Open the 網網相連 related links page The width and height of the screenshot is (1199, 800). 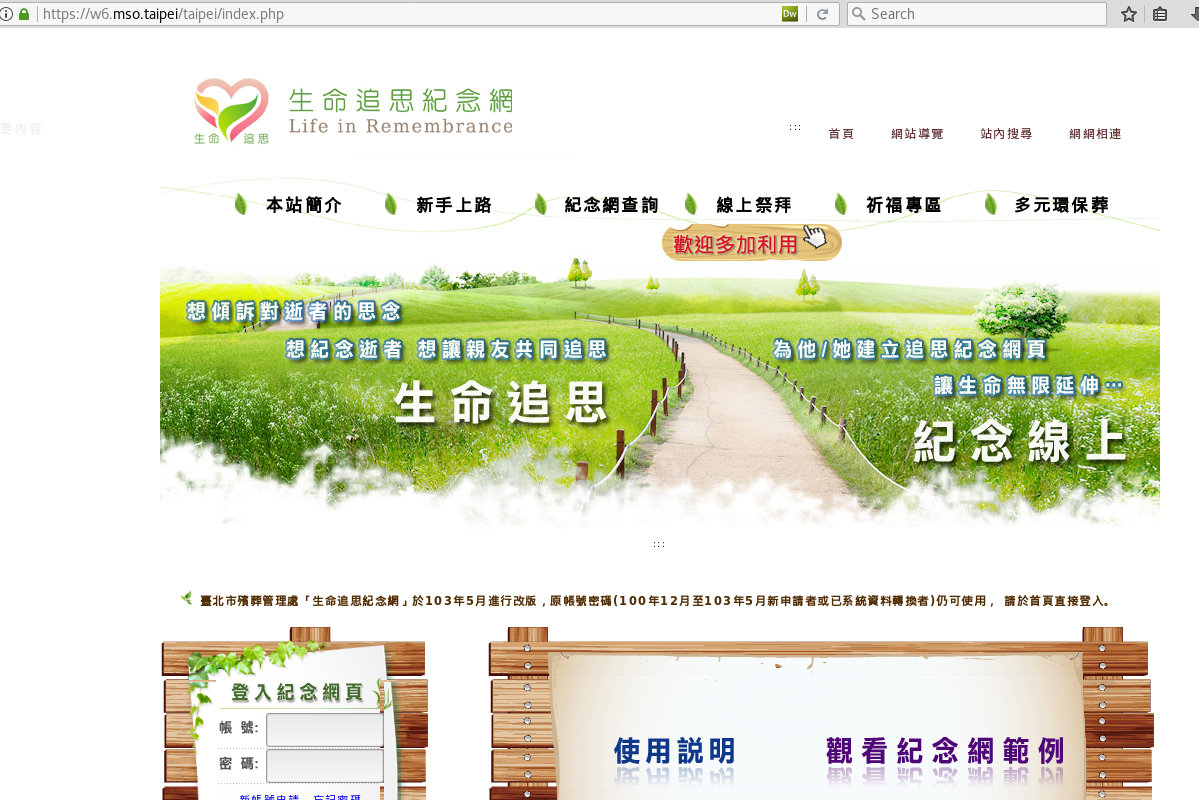pyautogui.click(x=1095, y=134)
